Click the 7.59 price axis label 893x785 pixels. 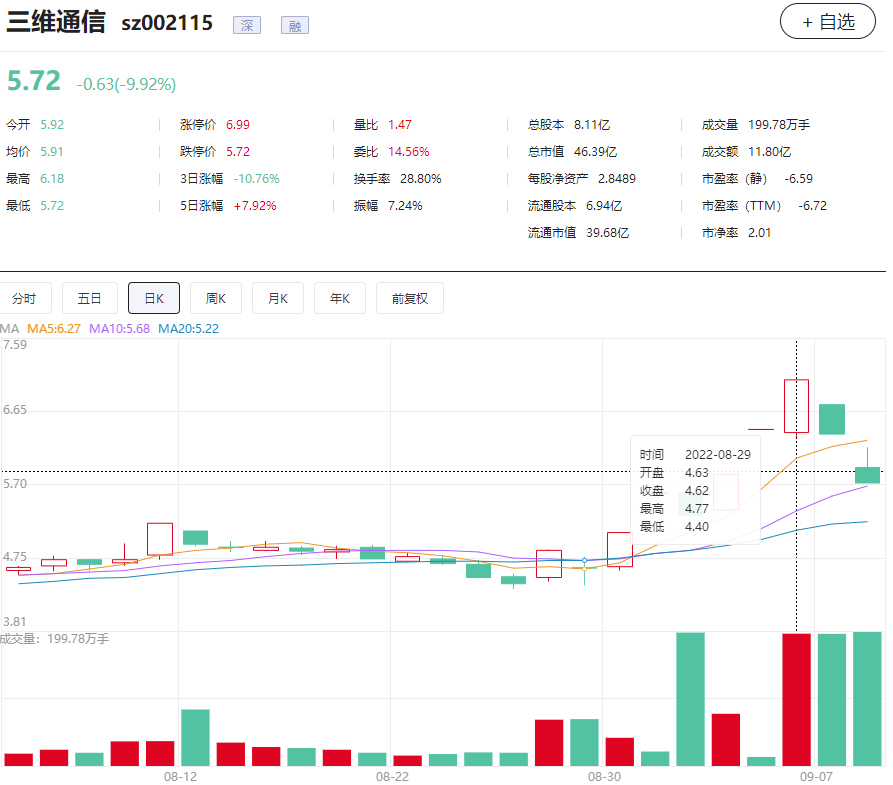pos(15,345)
